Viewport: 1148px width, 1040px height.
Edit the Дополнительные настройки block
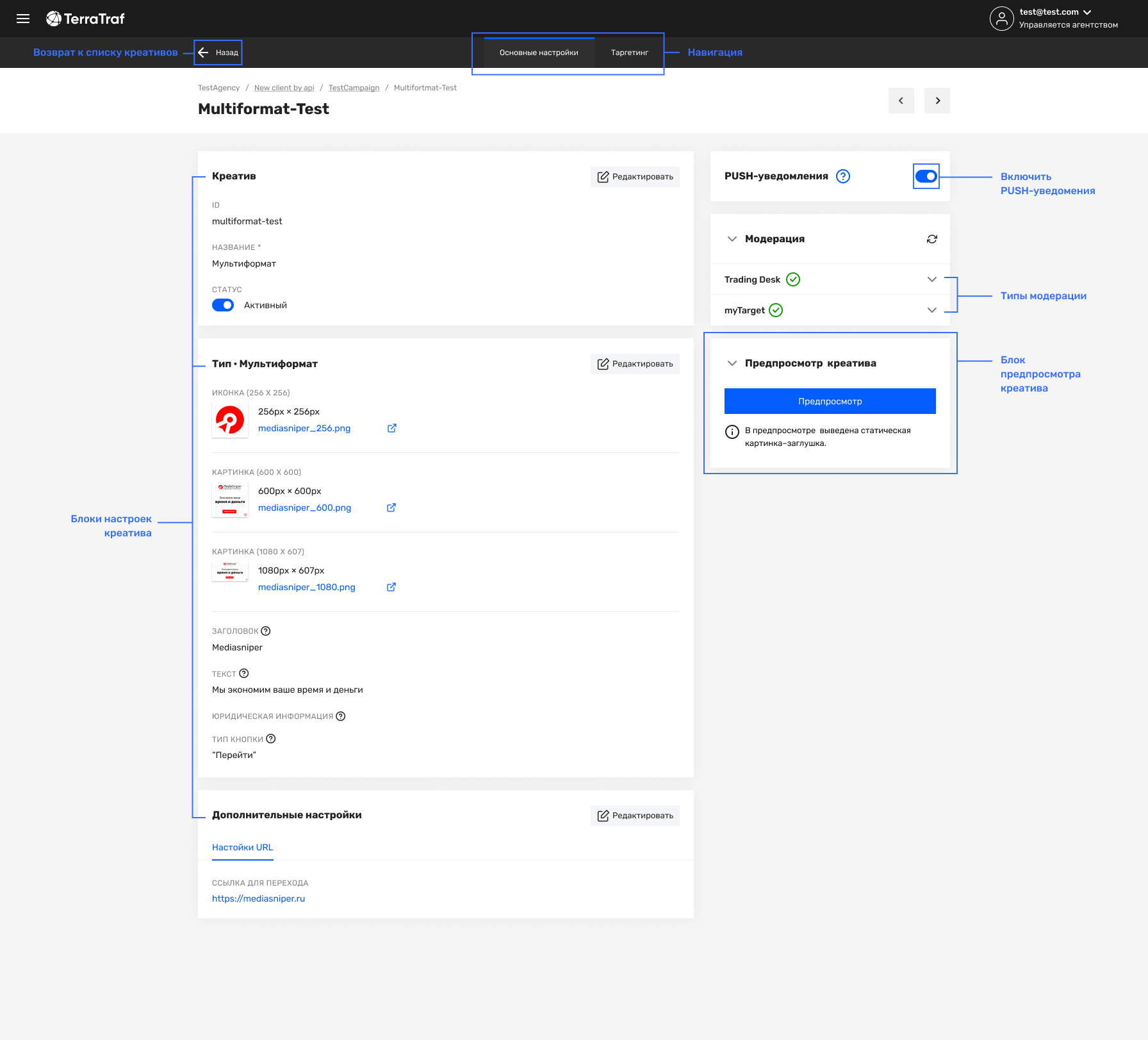(635, 816)
